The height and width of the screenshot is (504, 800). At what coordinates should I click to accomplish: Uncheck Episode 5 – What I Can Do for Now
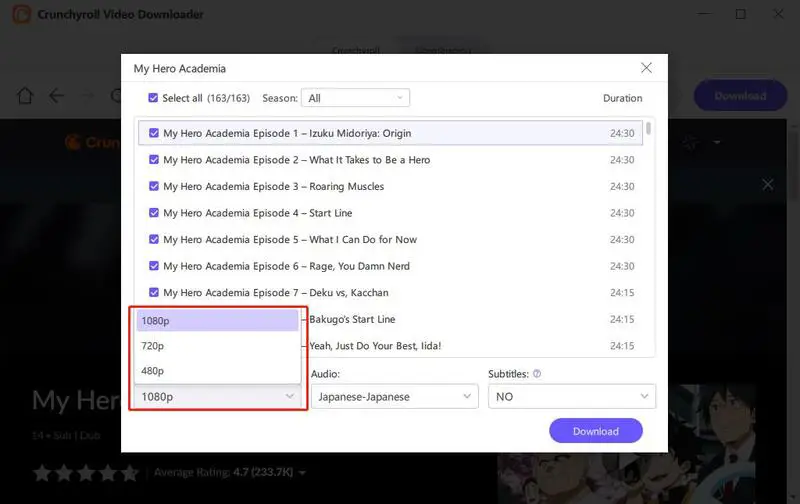coord(154,239)
